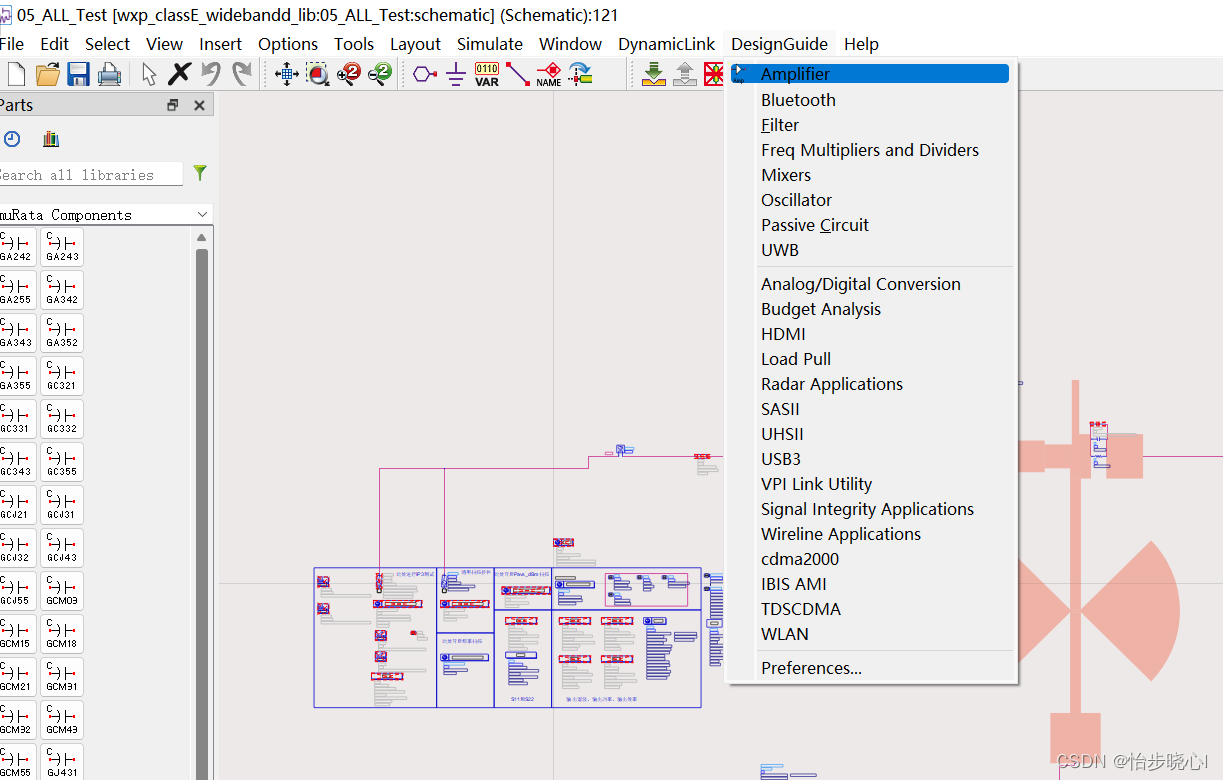
Task: Create a new schematic with the New icon
Action: [x=15, y=74]
